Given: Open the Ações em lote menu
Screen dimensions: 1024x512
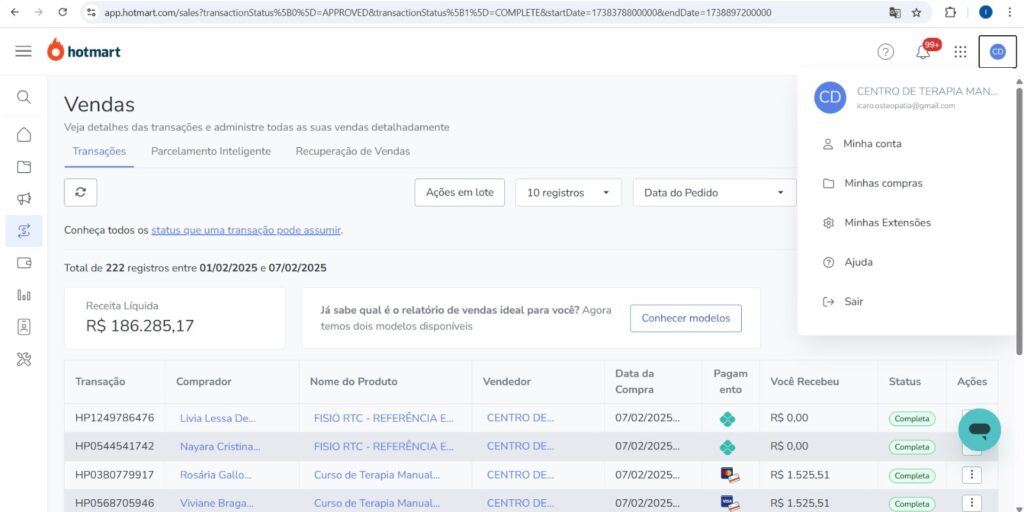Looking at the screenshot, I should (x=459, y=193).
